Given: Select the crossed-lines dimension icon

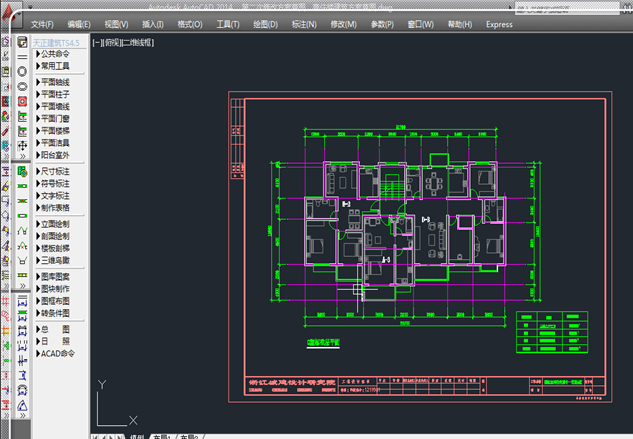Looking at the screenshot, I should [x=22, y=361].
